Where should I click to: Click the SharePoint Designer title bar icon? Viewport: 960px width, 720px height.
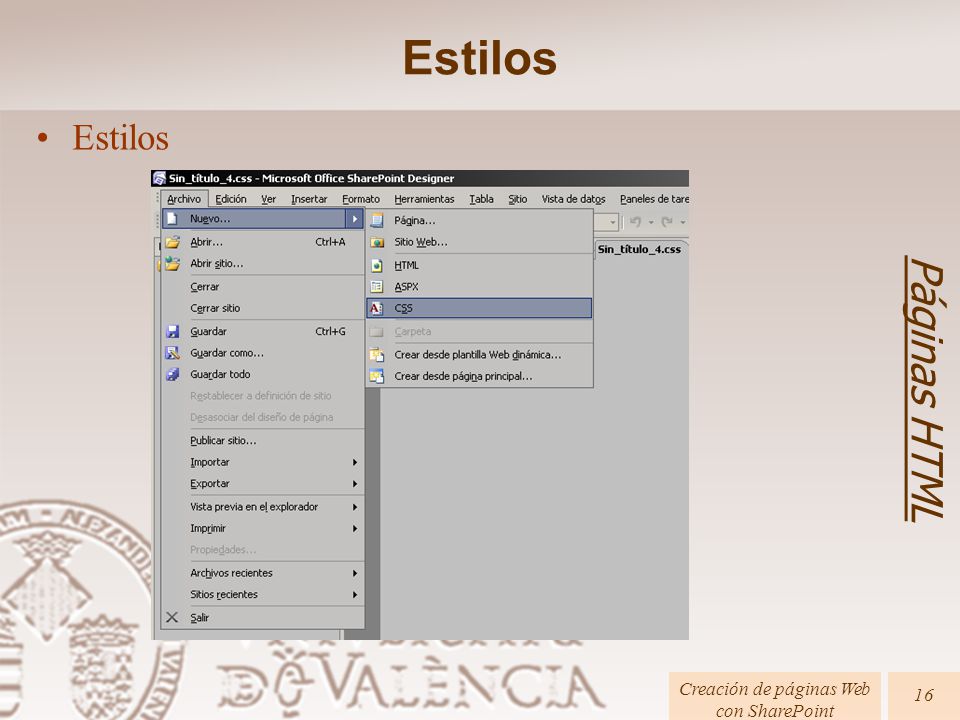click(x=159, y=178)
